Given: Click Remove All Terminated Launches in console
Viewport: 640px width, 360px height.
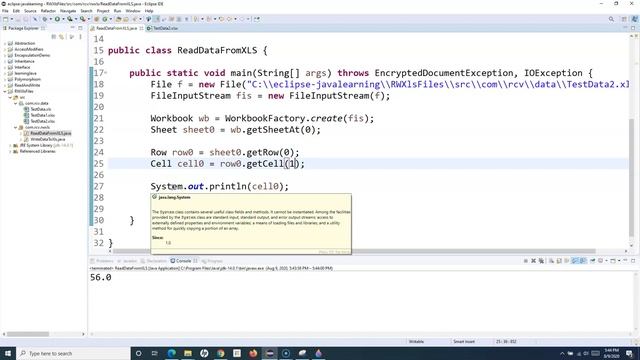Looking at the screenshot, I should 541,261.
